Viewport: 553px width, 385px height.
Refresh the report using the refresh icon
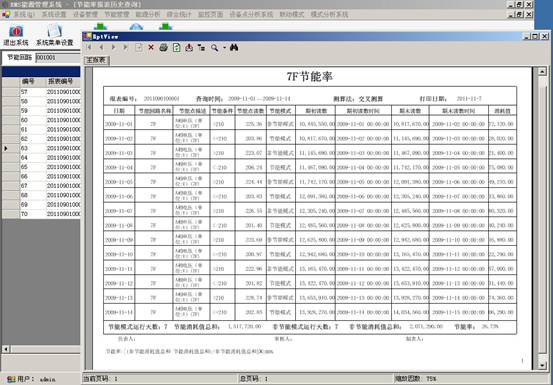[x=176, y=48]
